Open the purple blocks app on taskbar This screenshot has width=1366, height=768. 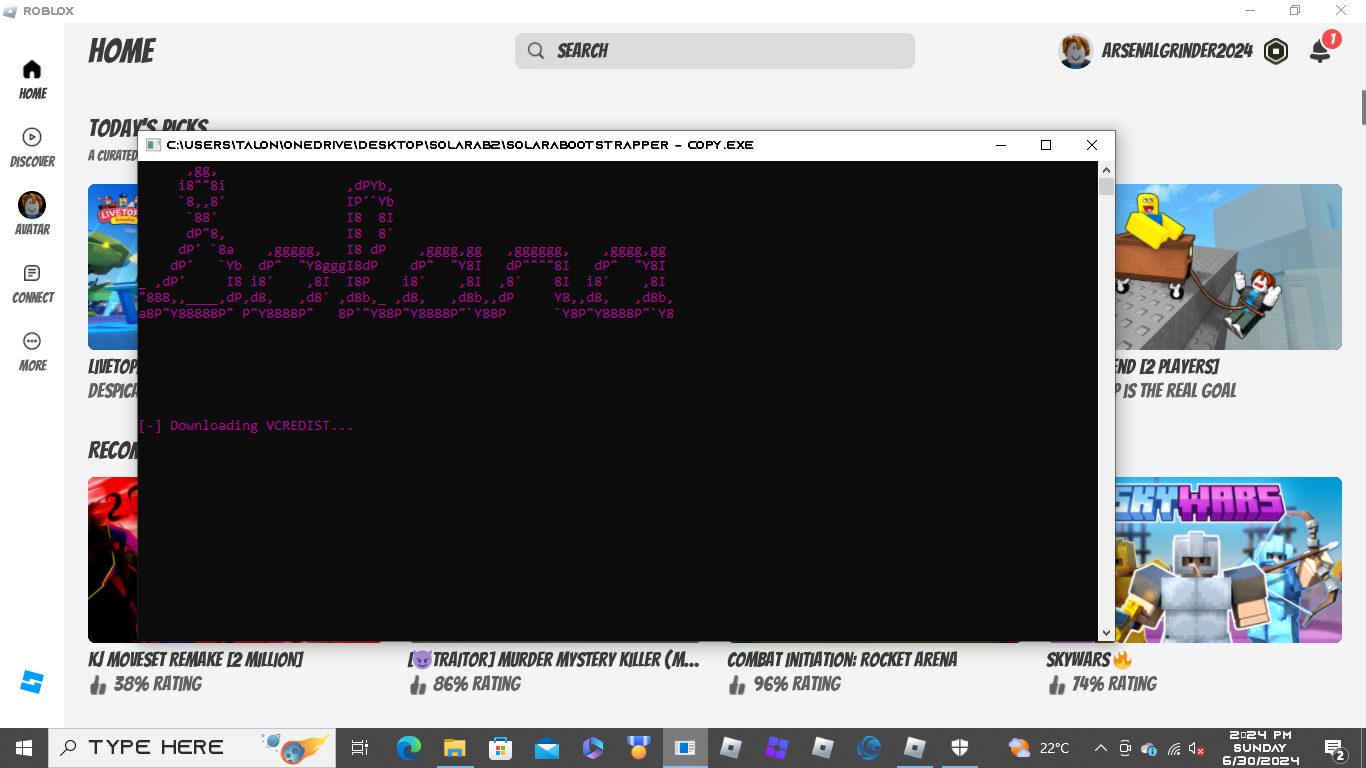click(777, 747)
